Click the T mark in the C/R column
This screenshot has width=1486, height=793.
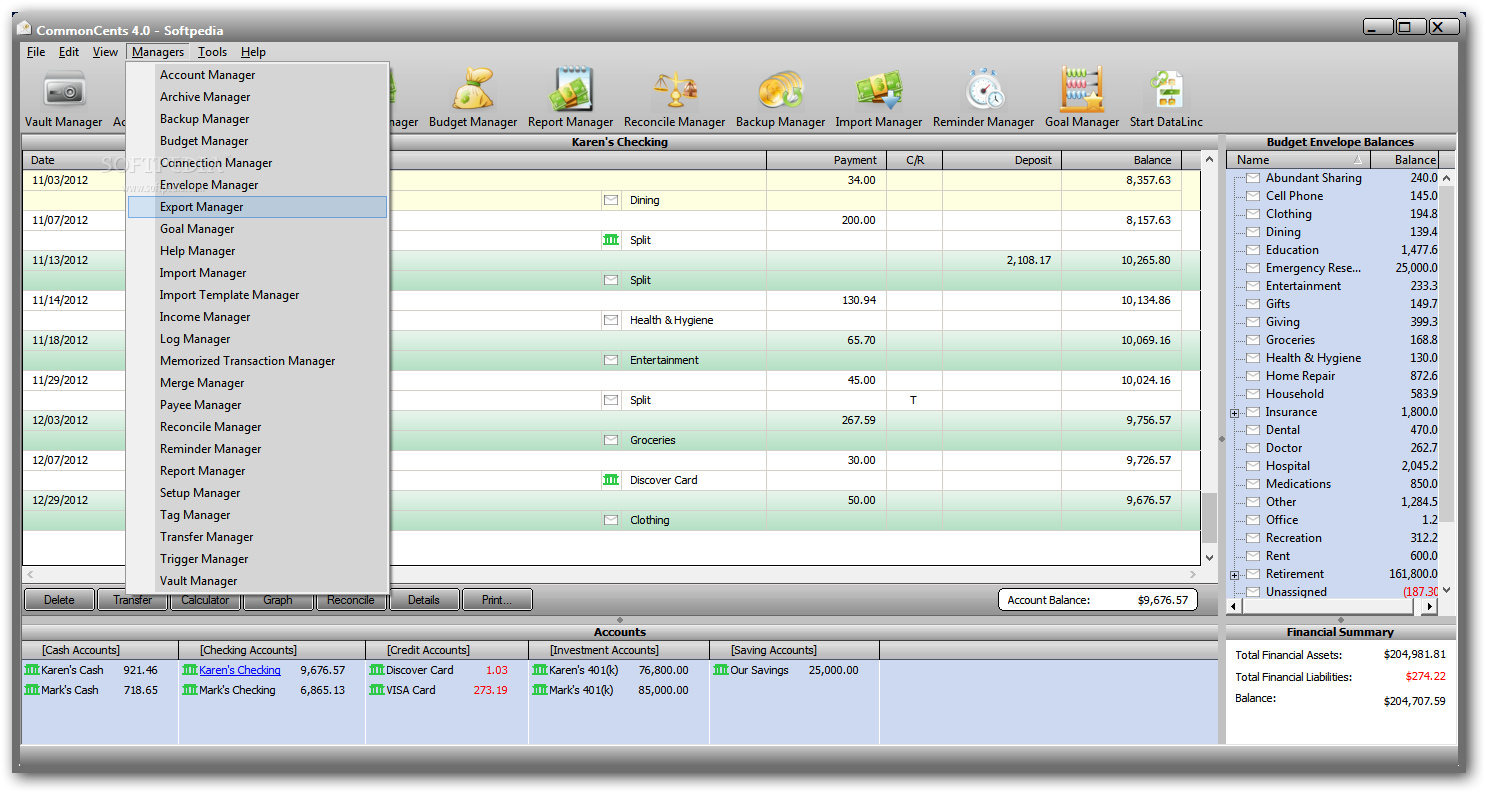coord(913,400)
